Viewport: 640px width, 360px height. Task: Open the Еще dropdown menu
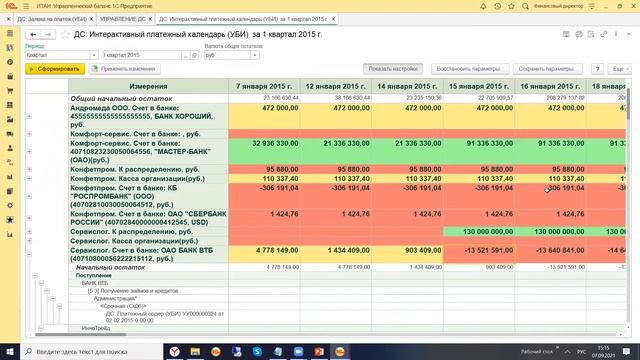[620, 69]
